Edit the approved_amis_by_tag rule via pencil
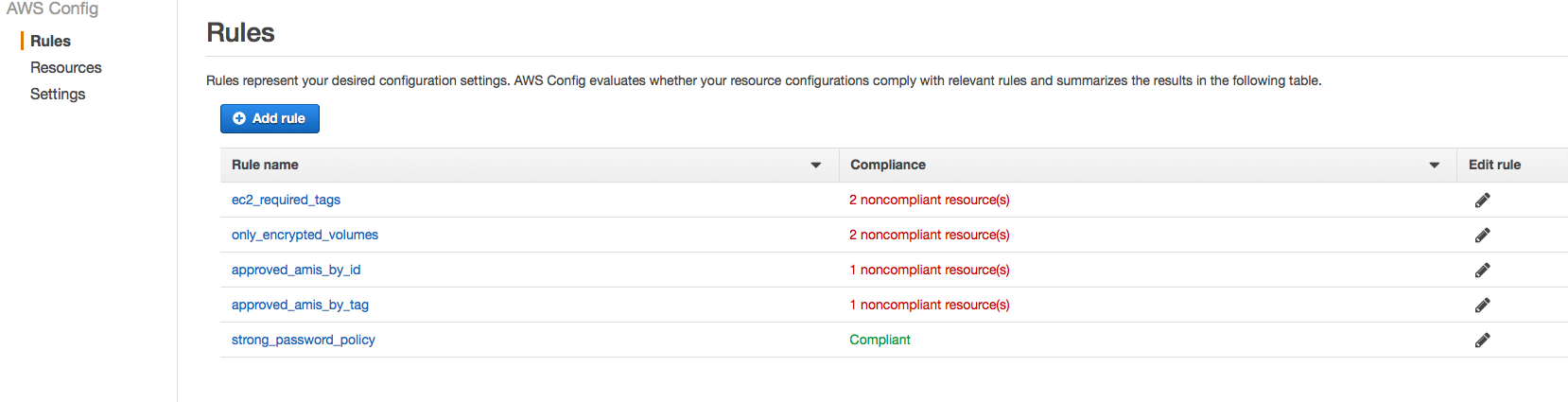Viewport: 1568px width, 402px height. [x=1482, y=305]
